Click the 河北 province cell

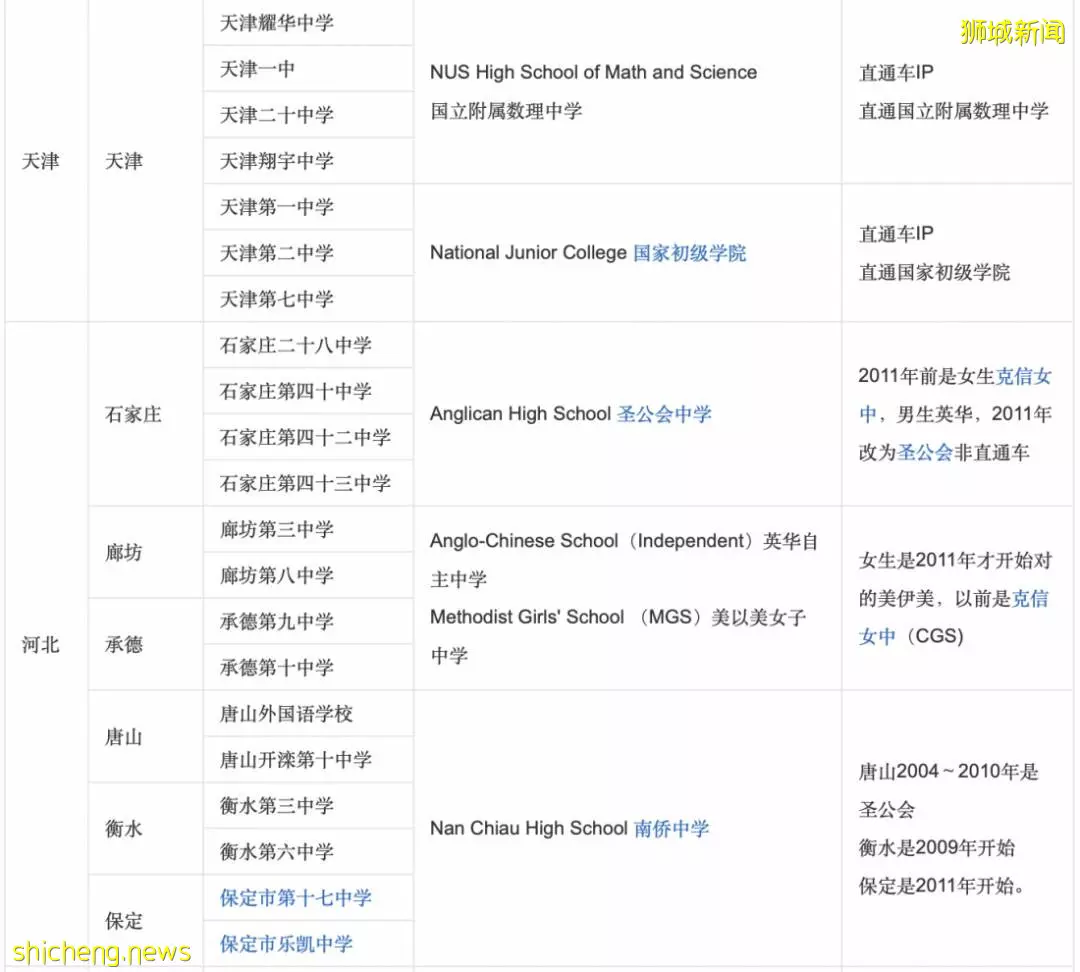pyautogui.click(x=46, y=645)
